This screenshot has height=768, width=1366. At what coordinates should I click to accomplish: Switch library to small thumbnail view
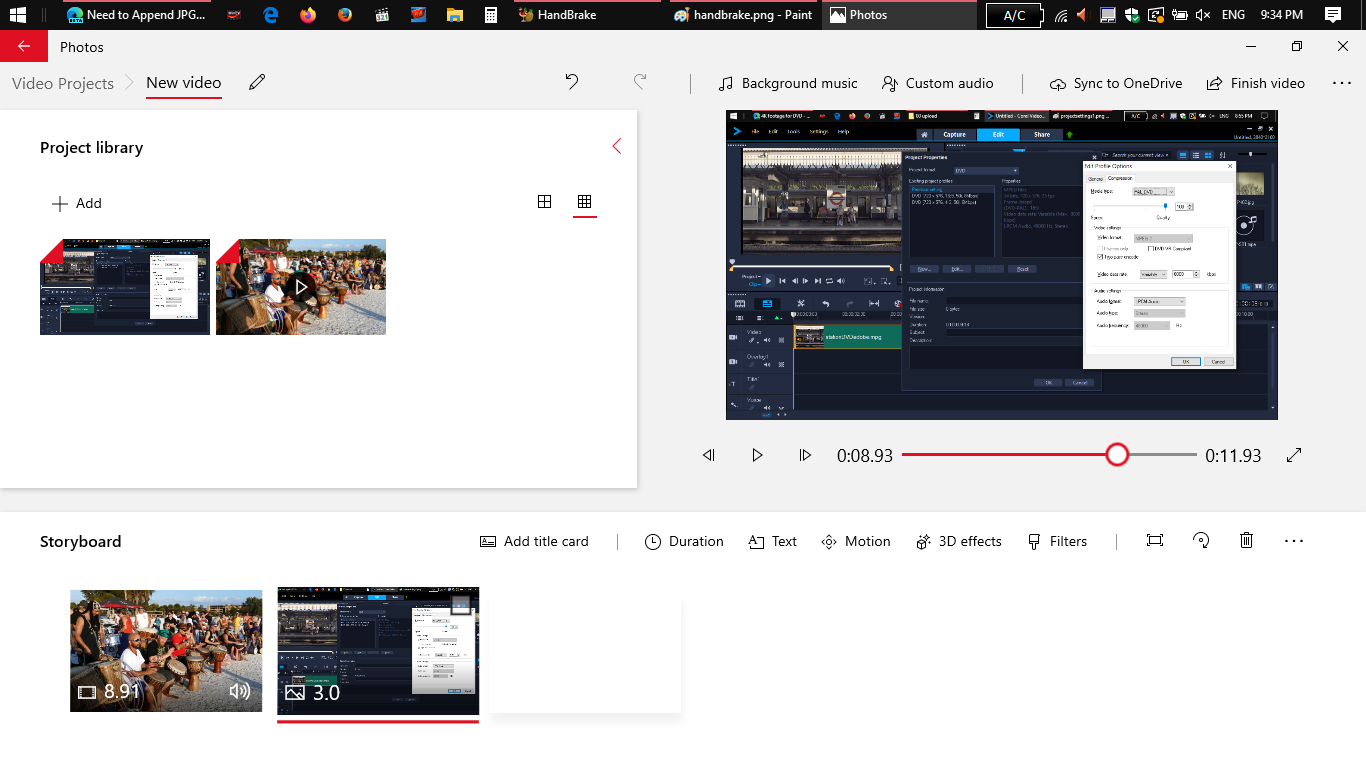(x=584, y=202)
